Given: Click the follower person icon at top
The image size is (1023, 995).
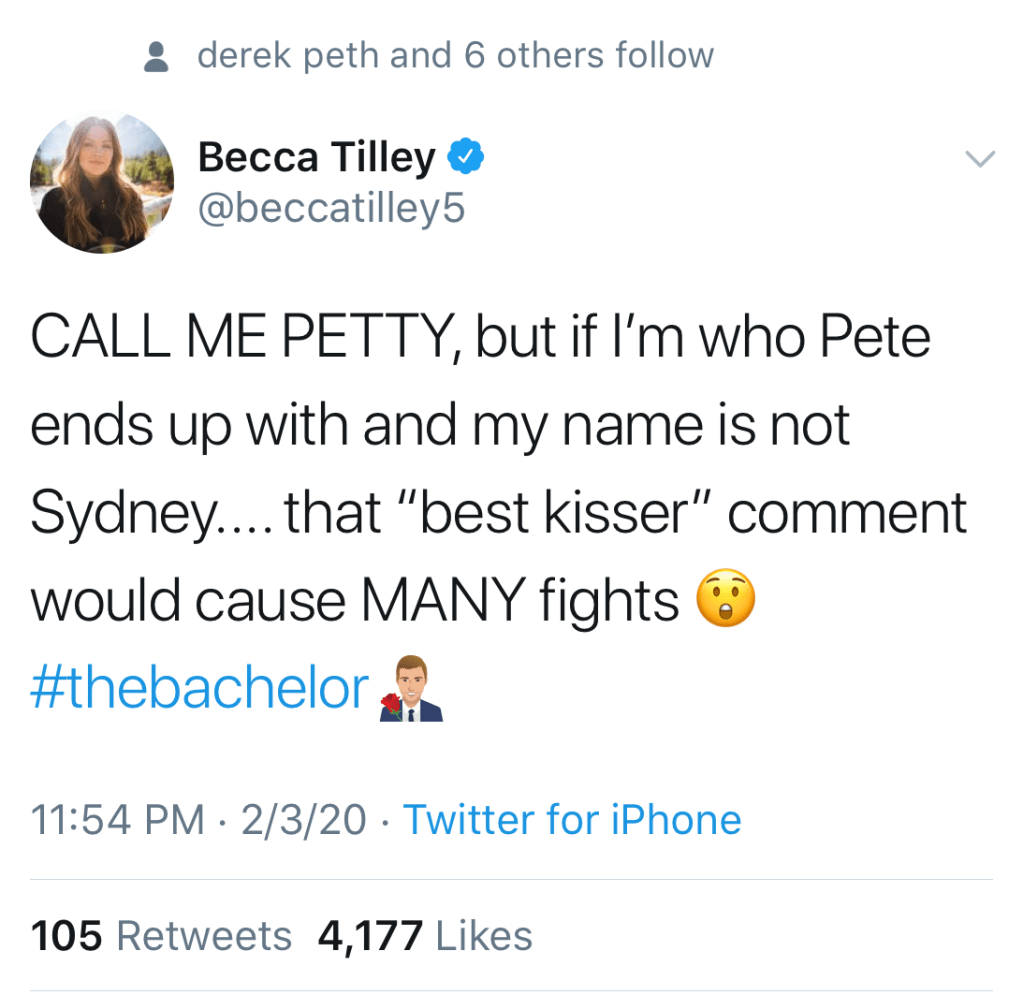Looking at the screenshot, I should pos(156,57).
